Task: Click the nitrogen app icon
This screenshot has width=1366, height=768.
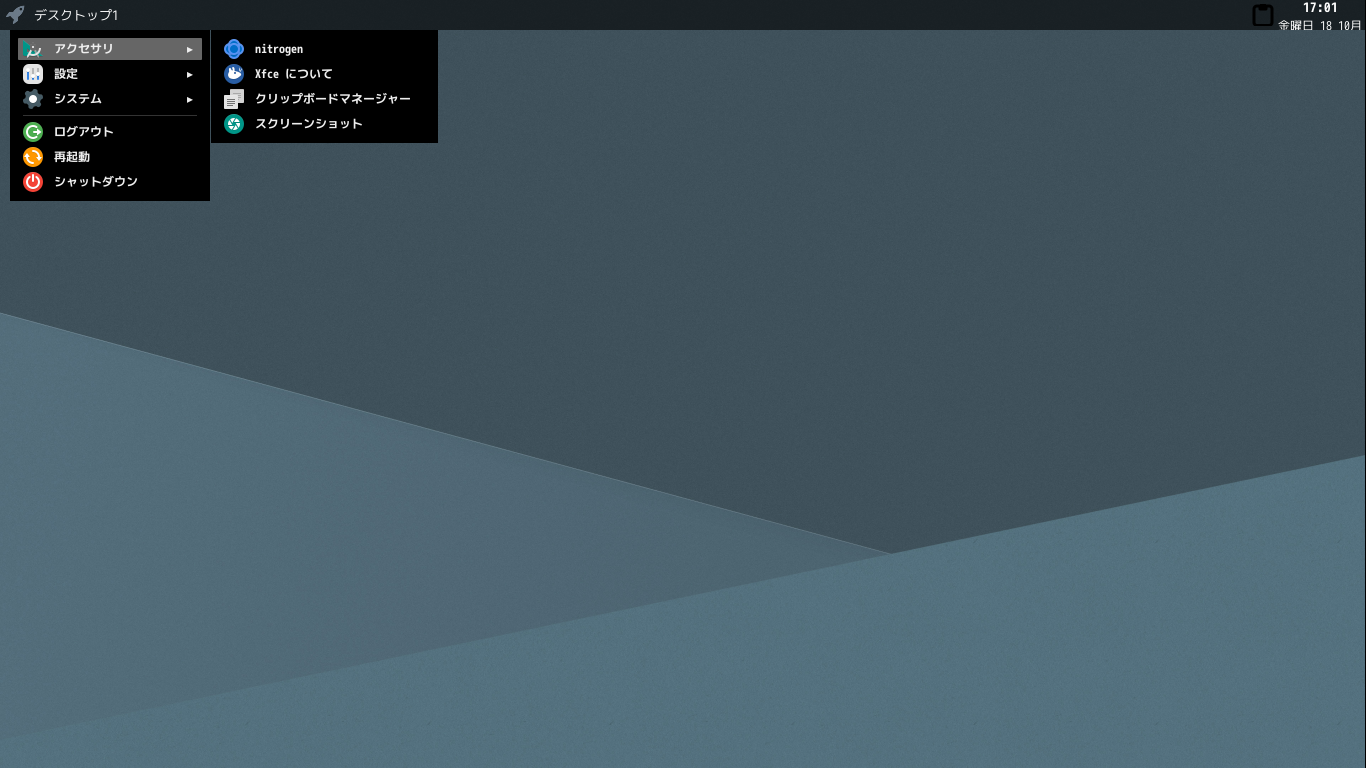Action: pyautogui.click(x=234, y=49)
